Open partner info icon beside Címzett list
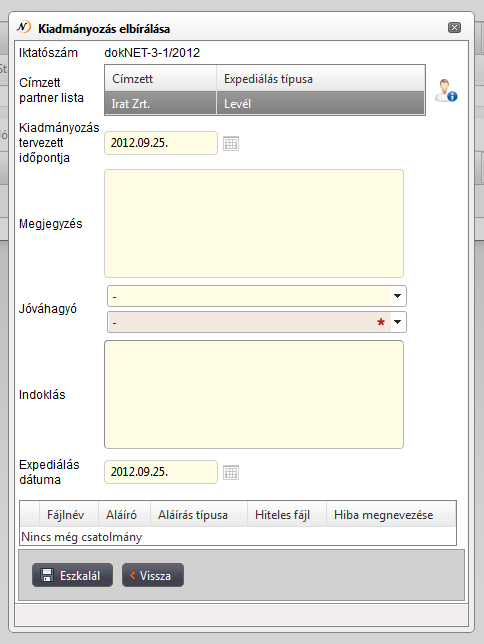Viewport: 484px width, 644px height. (x=446, y=90)
